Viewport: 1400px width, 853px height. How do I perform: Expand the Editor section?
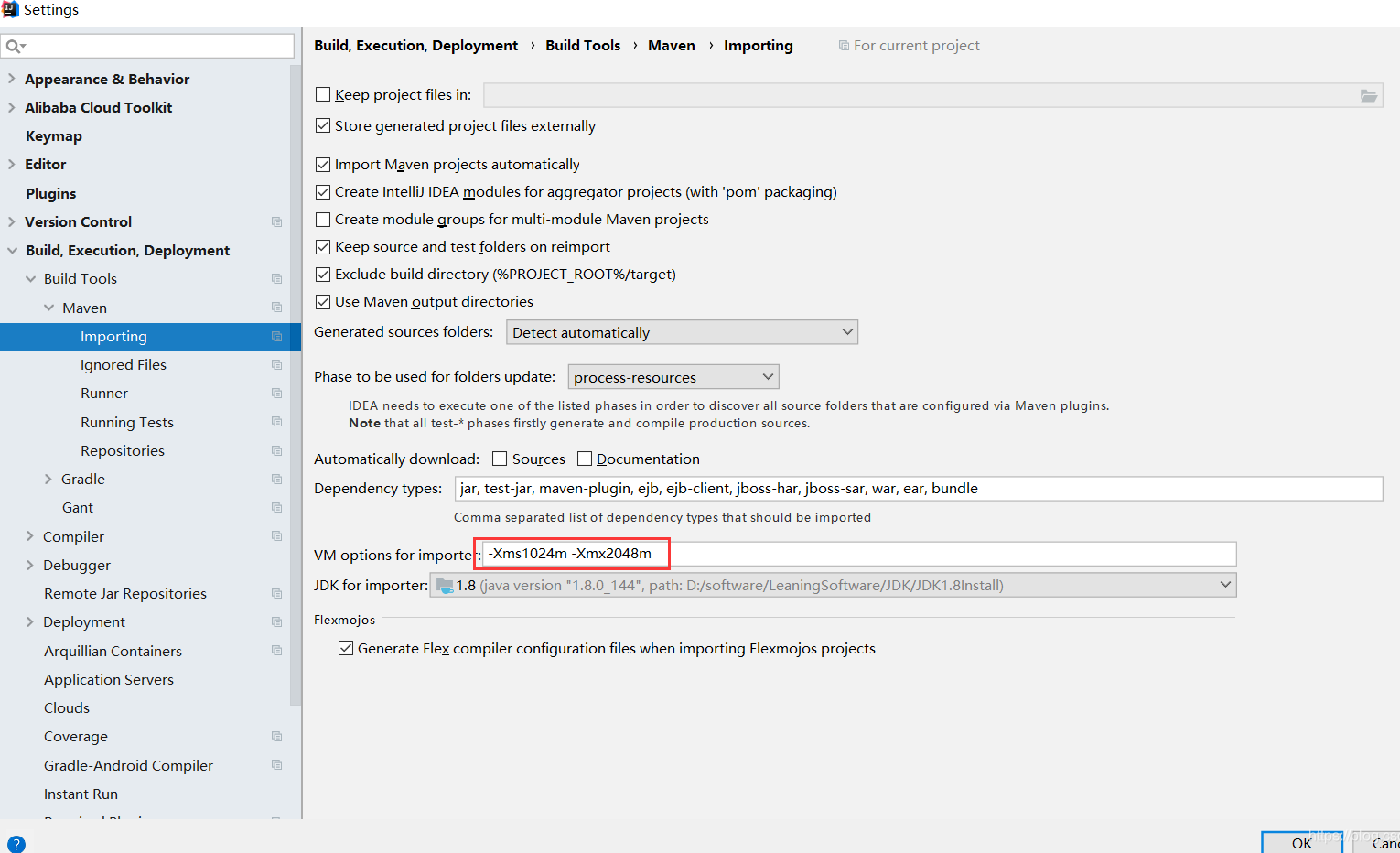(12, 164)
